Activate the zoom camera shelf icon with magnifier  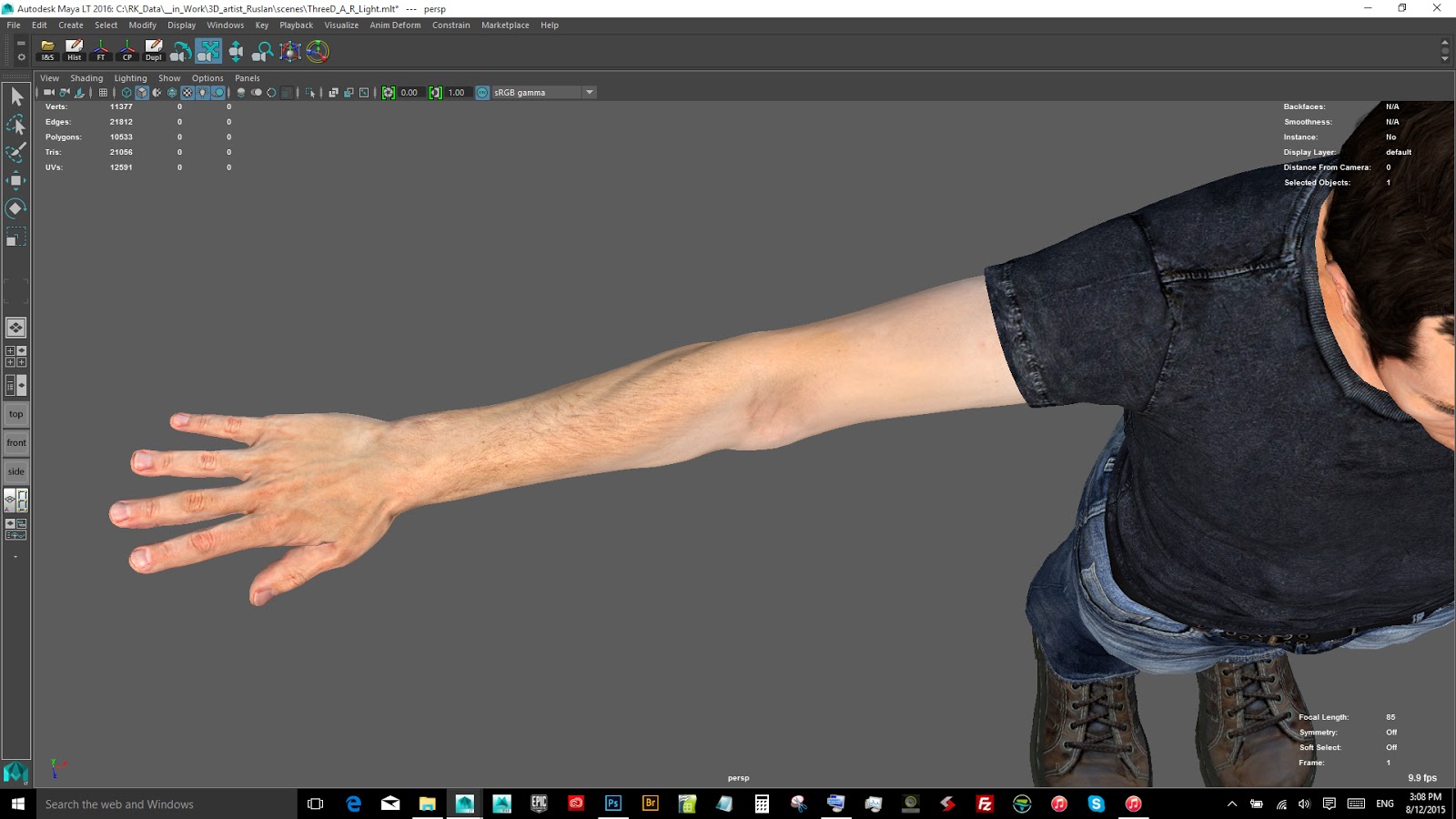[x=263, y=51]
